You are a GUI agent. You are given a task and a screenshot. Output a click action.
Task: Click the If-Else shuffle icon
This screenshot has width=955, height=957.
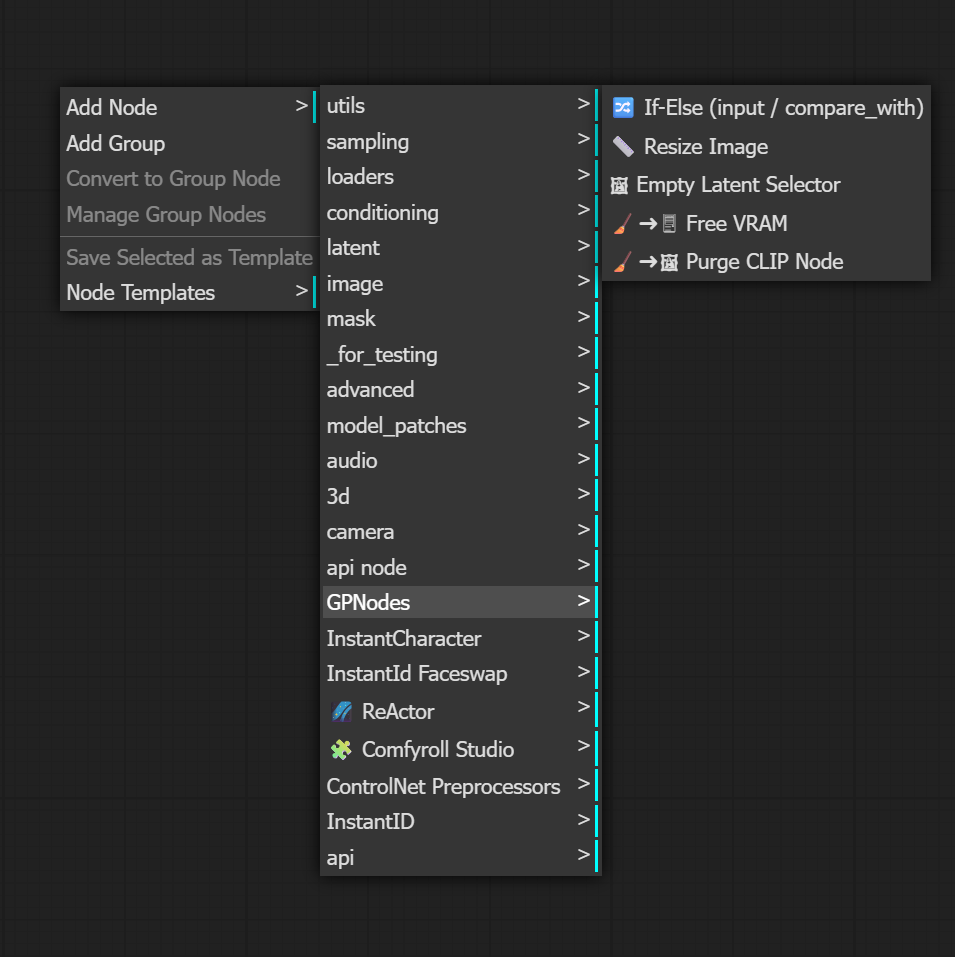tap(623, 107)
